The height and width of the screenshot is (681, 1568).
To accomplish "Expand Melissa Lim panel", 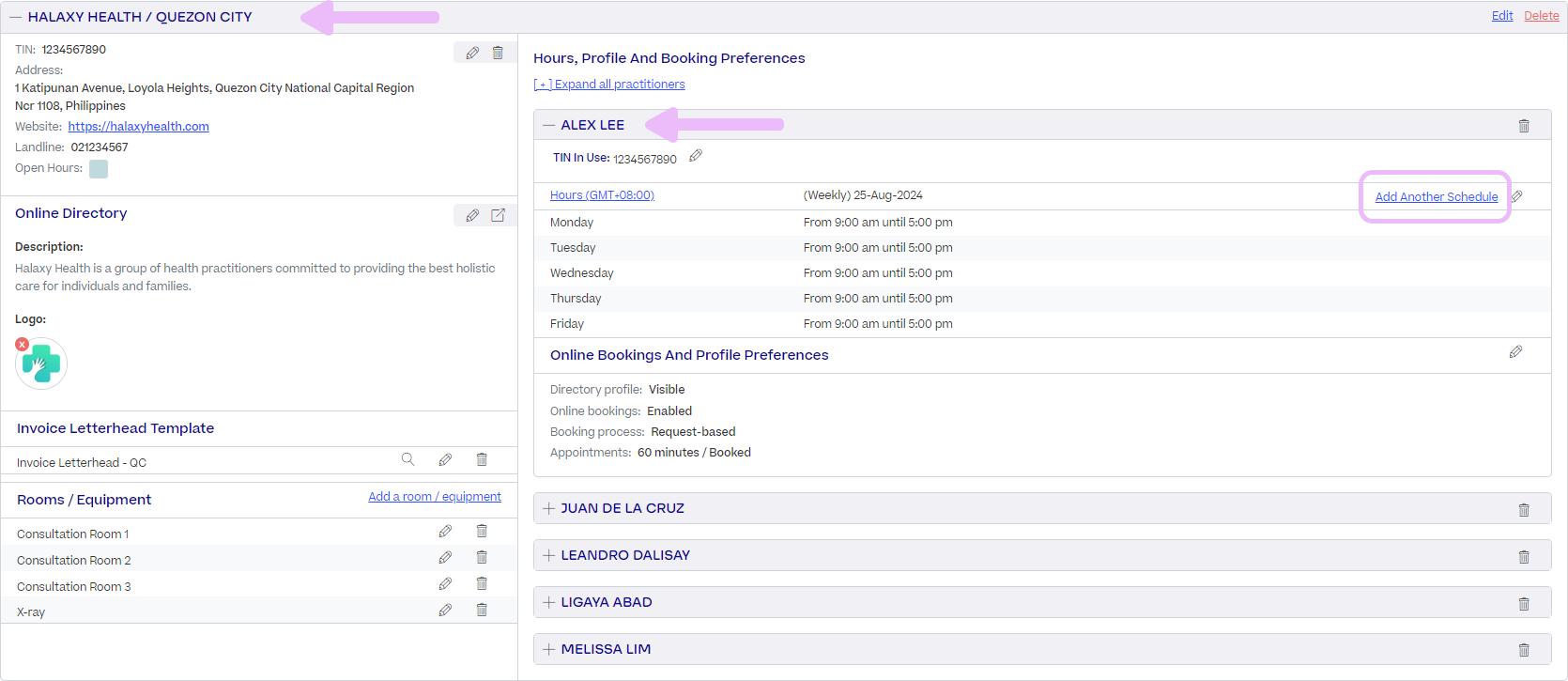I will point(549,649).
